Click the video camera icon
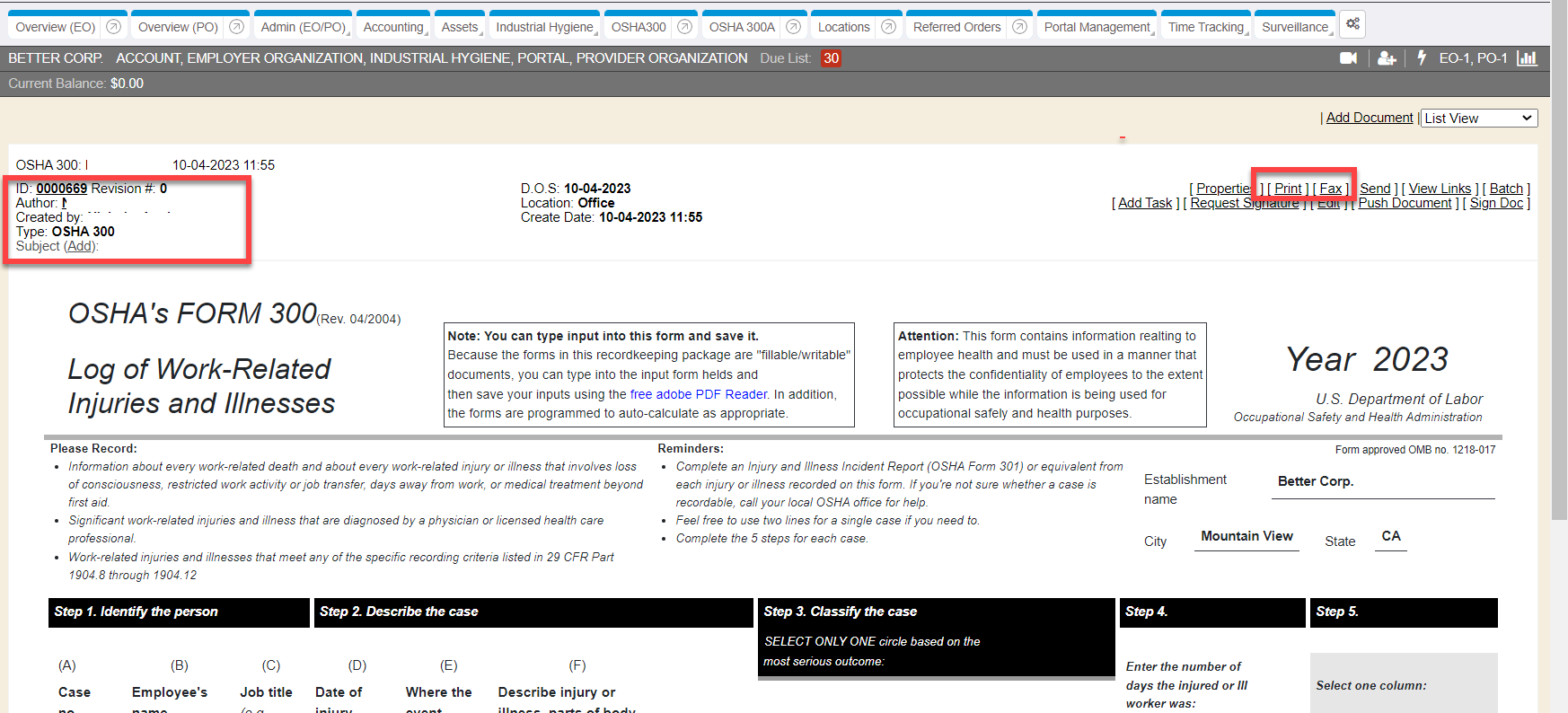This screenshot has width=1568, height=713. click(1348, 58)
